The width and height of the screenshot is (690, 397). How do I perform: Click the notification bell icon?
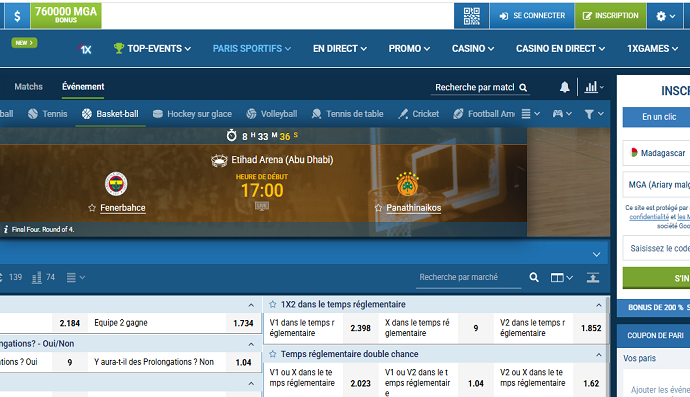click(565, 87)
